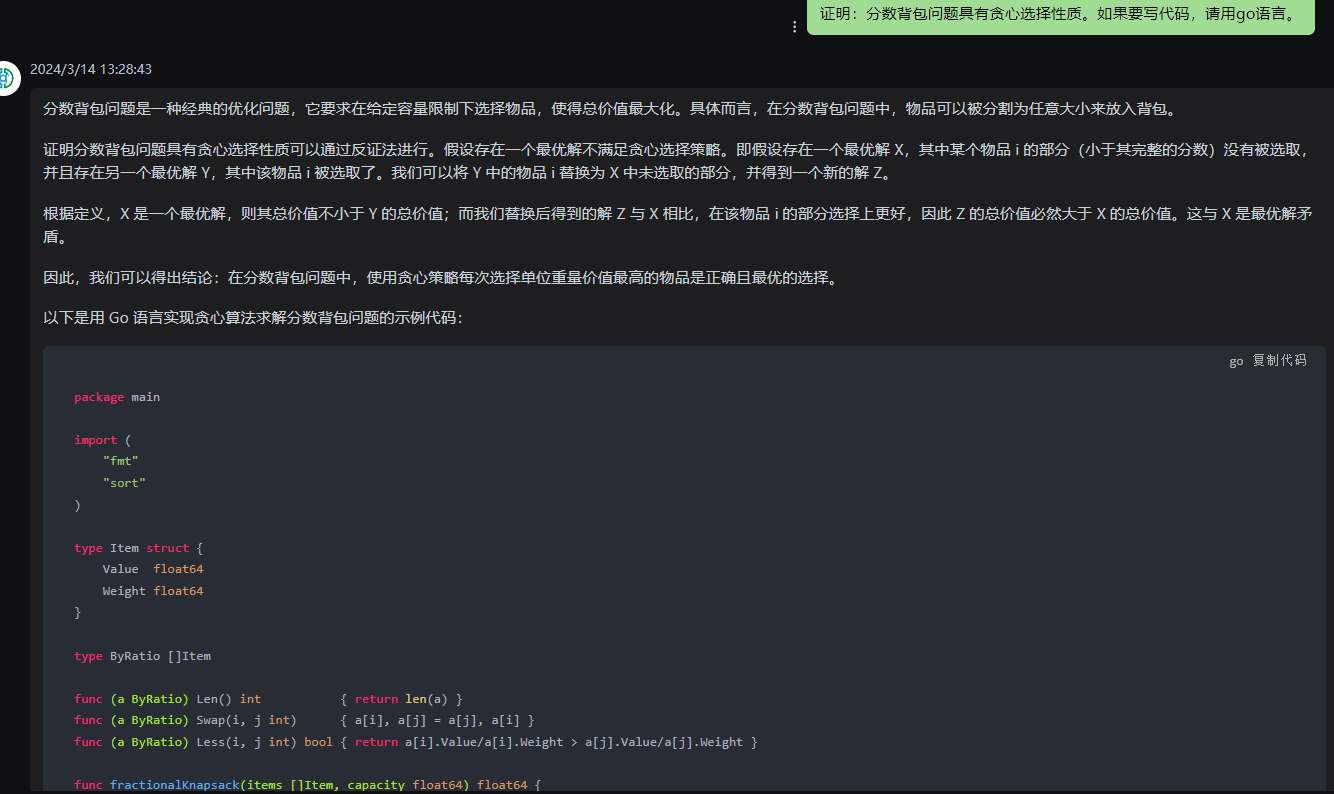Click code line type Item struct {
The image size is (1334, 794).
[138, 548]
